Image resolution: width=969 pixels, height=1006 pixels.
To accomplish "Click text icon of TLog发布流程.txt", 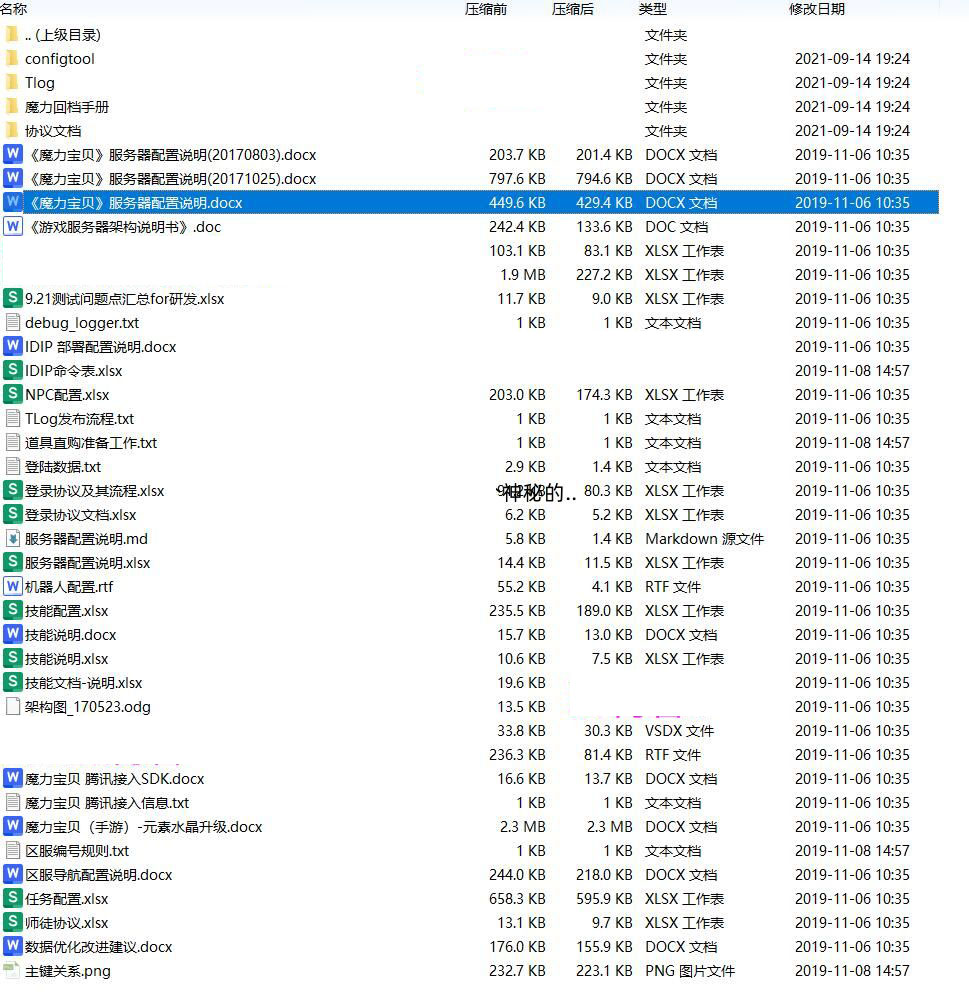I will coord(12,418).
